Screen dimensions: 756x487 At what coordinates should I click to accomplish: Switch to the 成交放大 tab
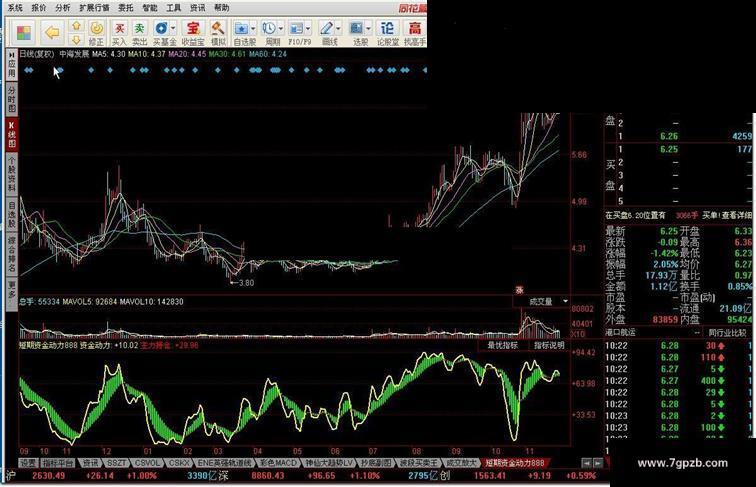[461, 463]
